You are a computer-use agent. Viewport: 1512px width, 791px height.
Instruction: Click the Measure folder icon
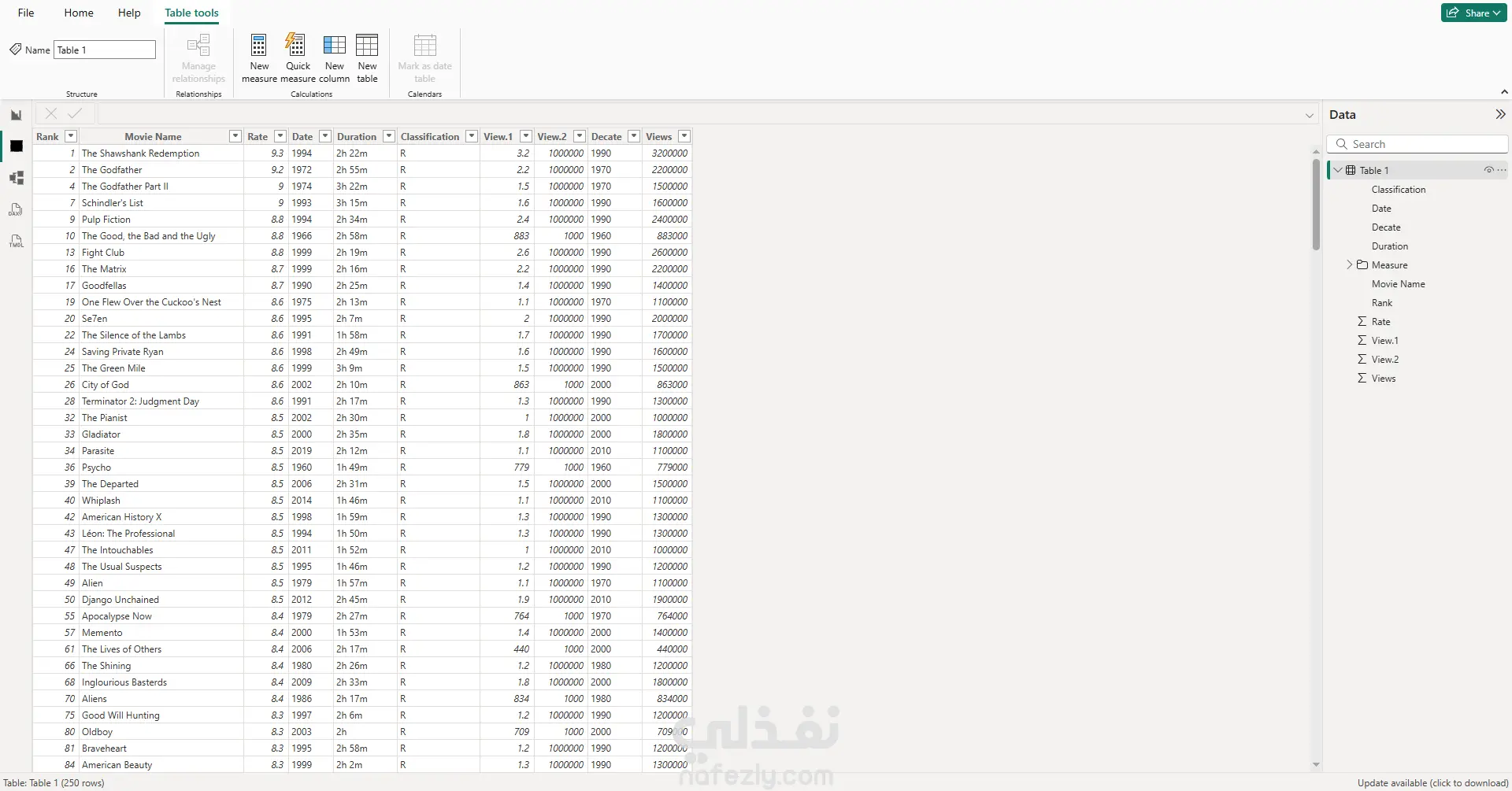(1362, 264)
